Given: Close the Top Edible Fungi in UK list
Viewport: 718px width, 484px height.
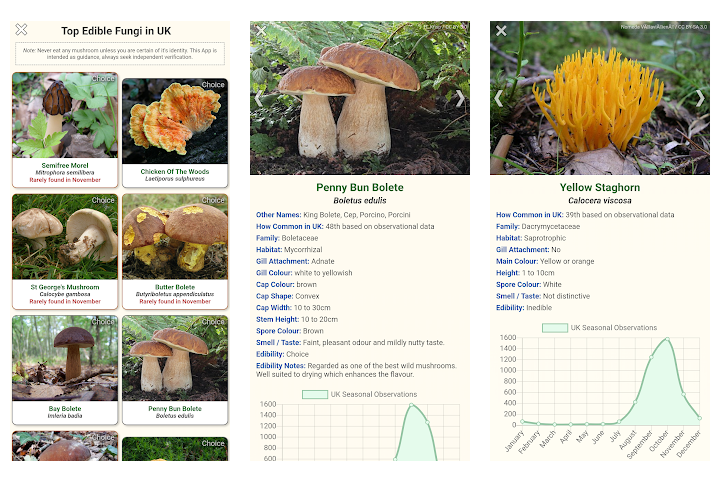Looking at the screenshot, I should 21,30.
